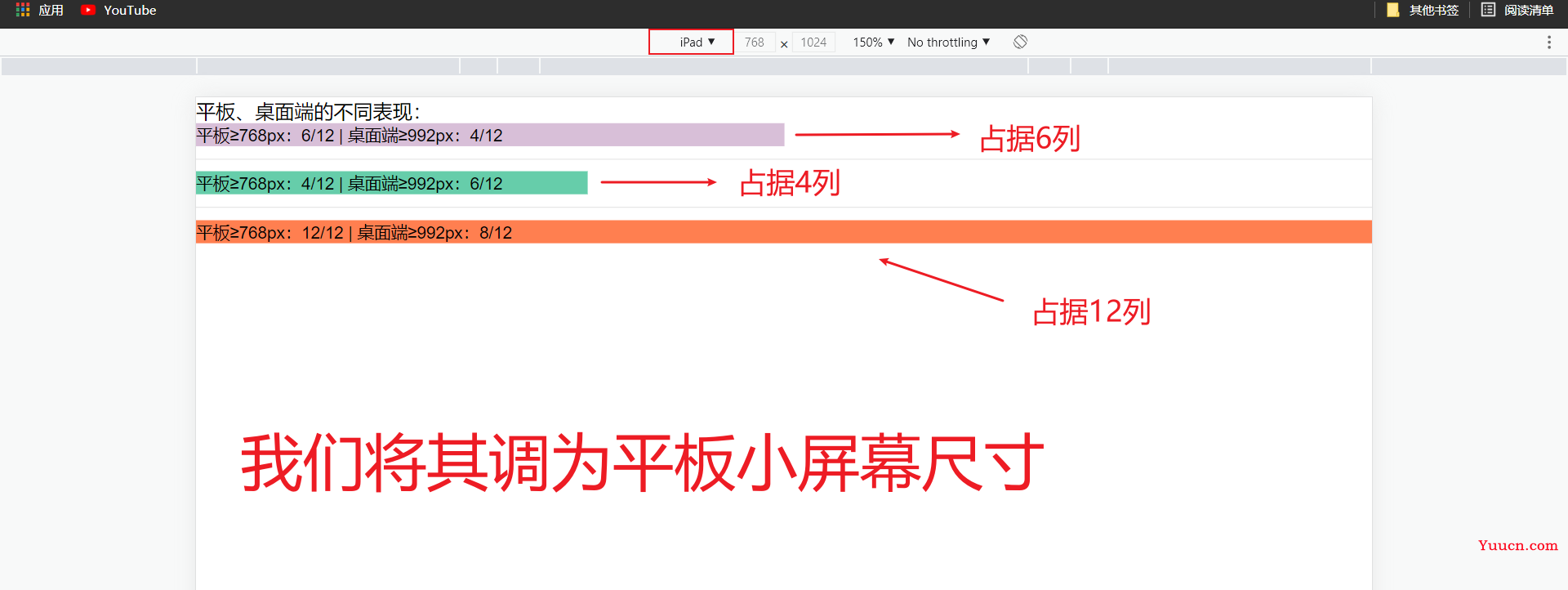Click the 占据12列 red annotation

click(1091, 312)
